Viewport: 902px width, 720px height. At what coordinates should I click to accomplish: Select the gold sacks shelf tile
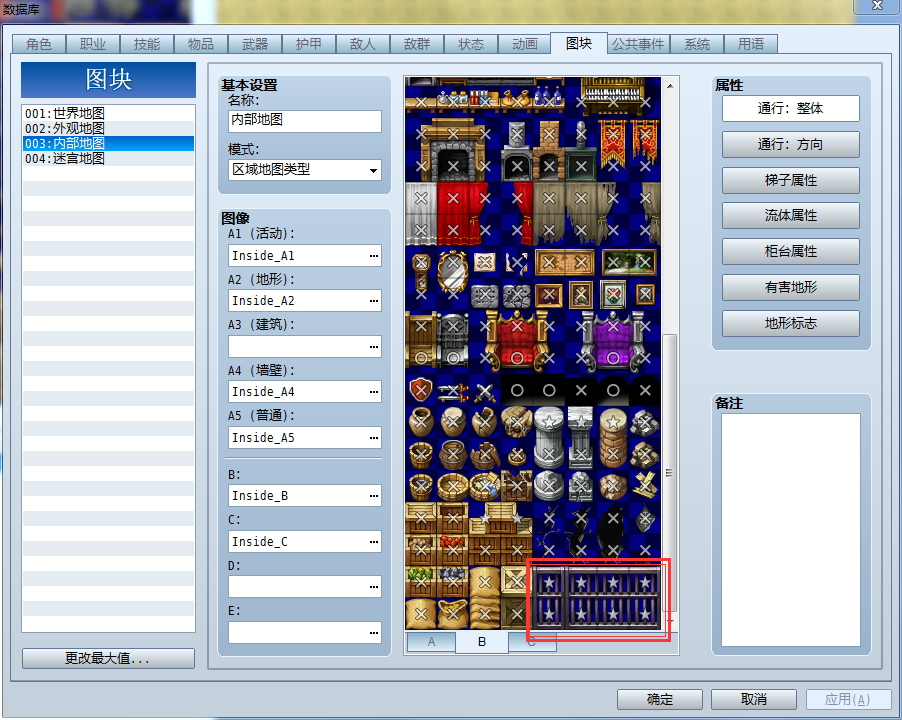tap(517, 98)
